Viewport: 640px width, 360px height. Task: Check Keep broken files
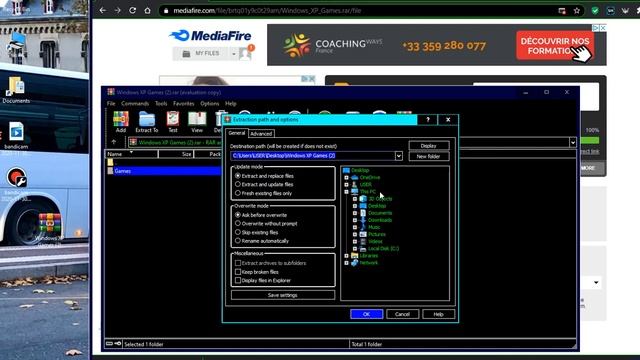[x=238, y=271]
